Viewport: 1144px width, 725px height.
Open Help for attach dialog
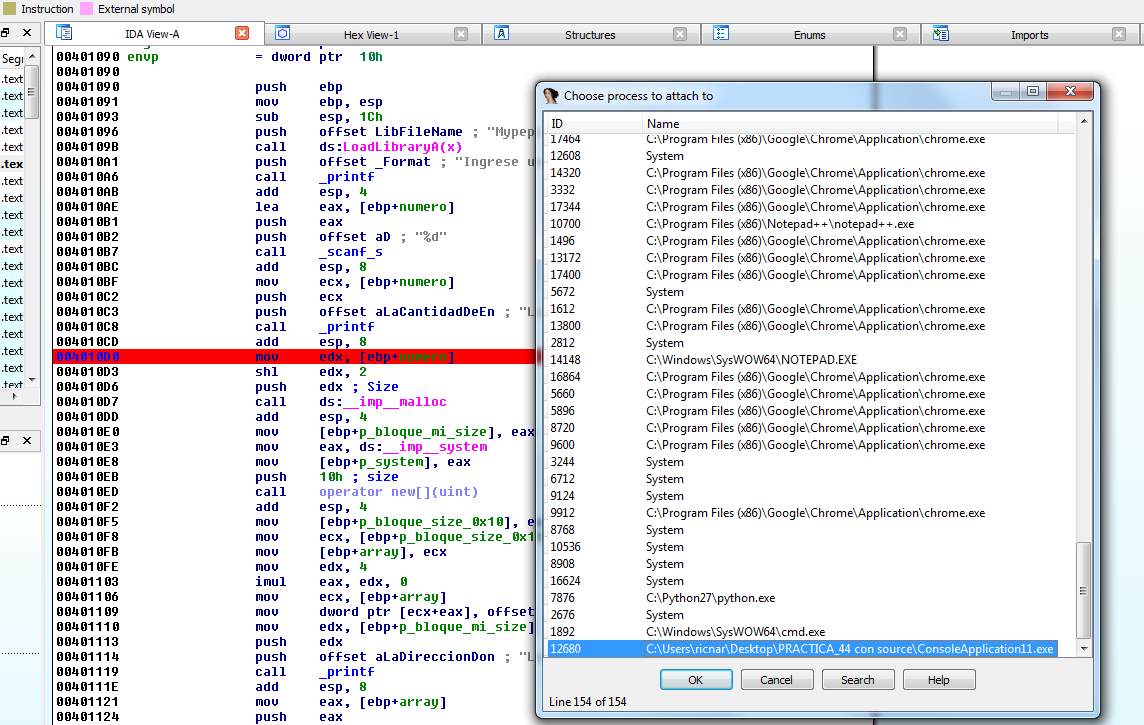pos(938,680)
